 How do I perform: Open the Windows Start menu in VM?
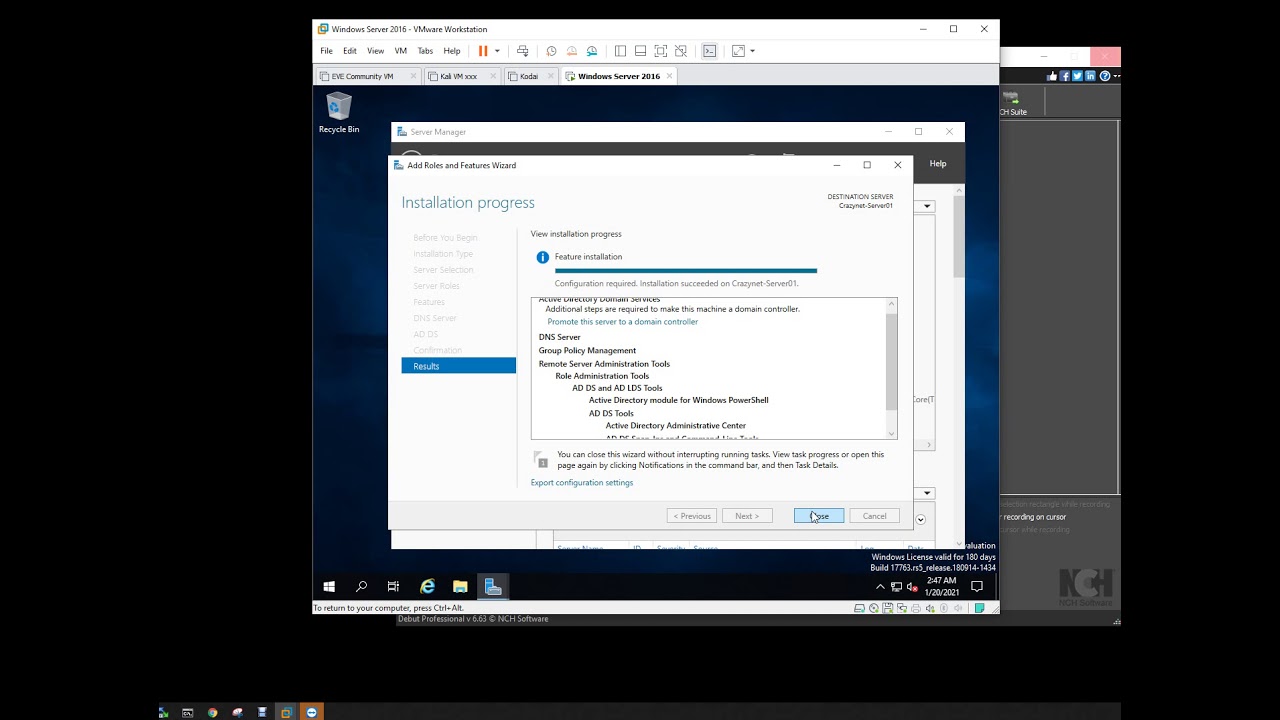coord(329,586)
